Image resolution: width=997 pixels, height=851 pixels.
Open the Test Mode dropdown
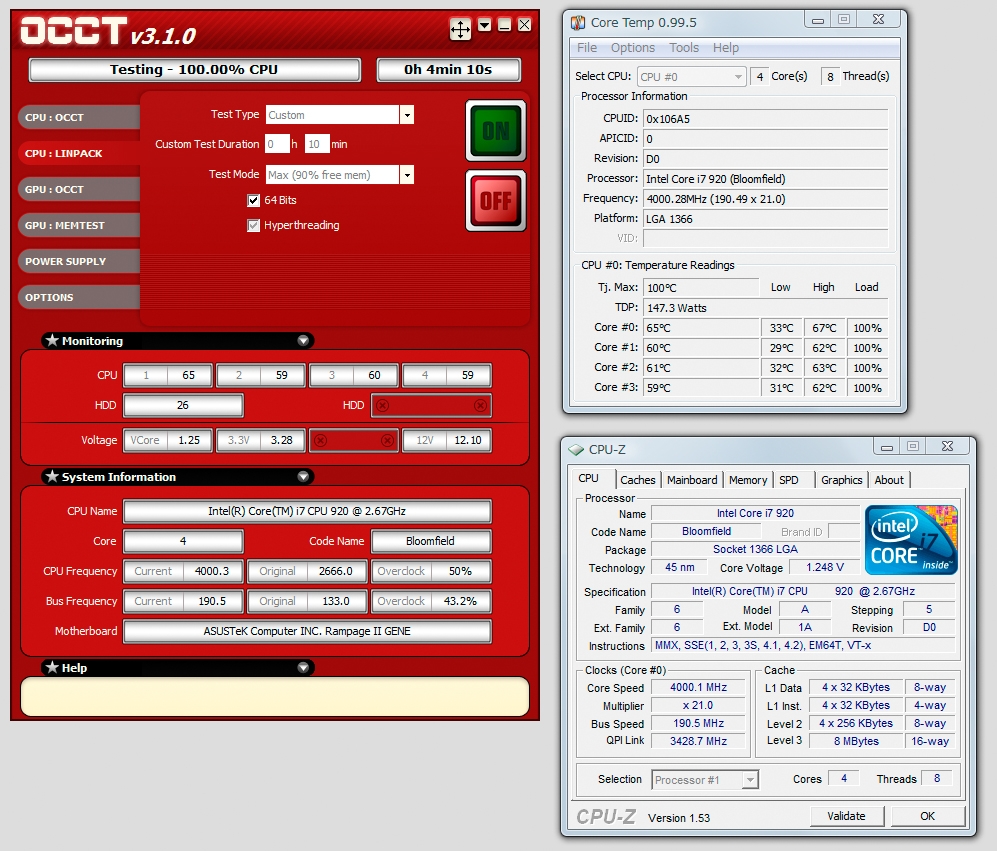(407, 174)
